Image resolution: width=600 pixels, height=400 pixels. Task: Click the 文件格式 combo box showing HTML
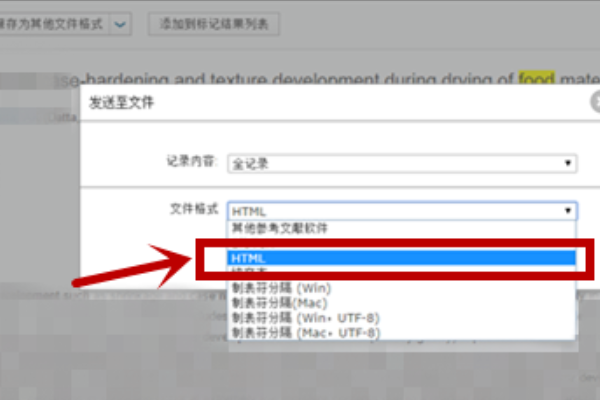402,211
